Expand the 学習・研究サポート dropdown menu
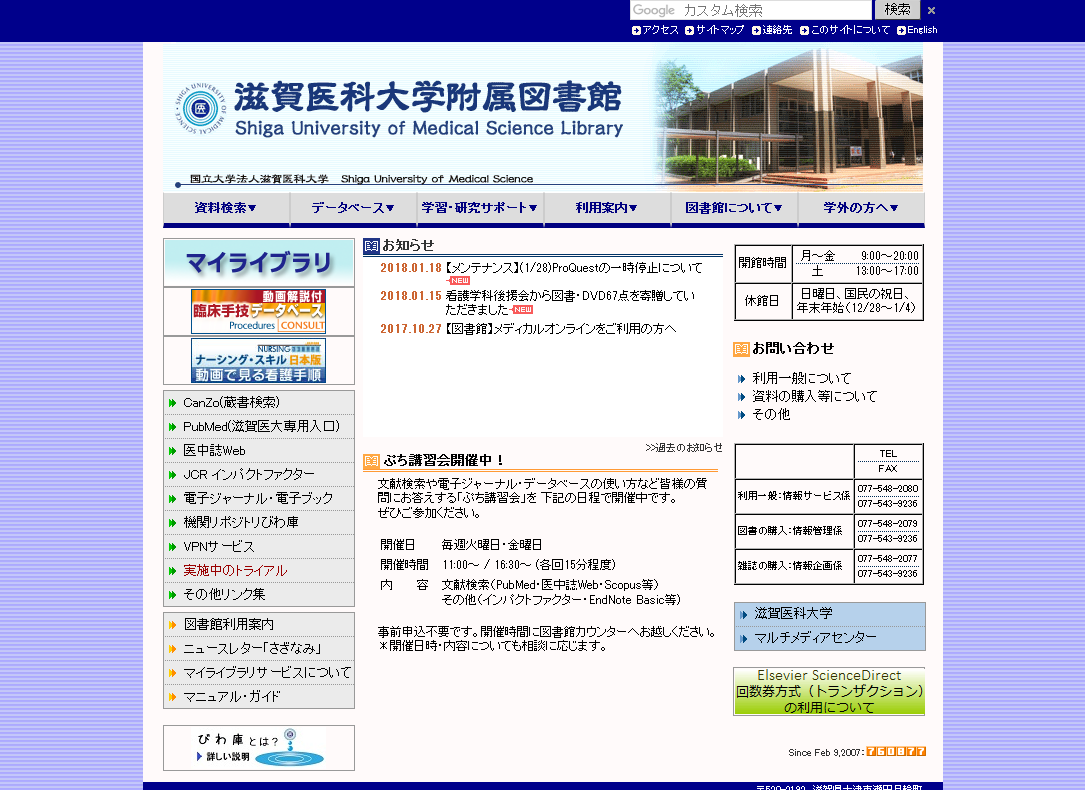Screen dimensions: 1085x790 [x=480, y=208]
